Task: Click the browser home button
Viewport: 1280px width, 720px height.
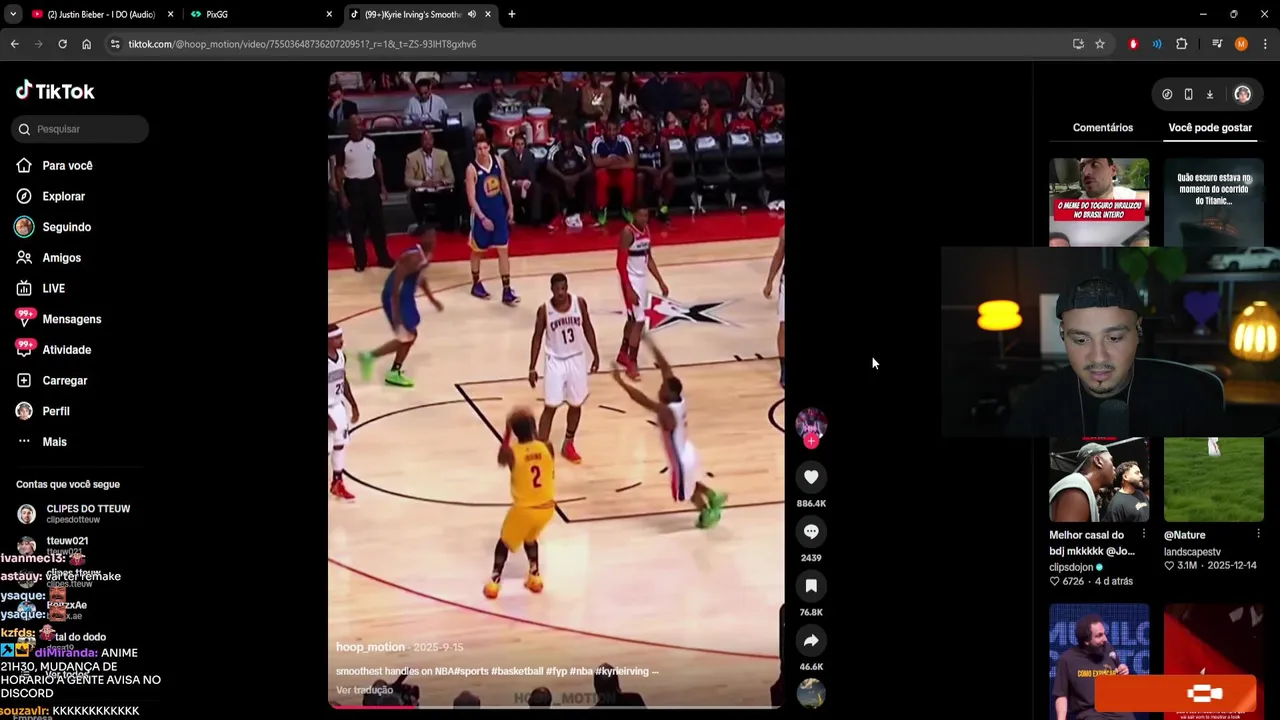Action: click(86, 44)
